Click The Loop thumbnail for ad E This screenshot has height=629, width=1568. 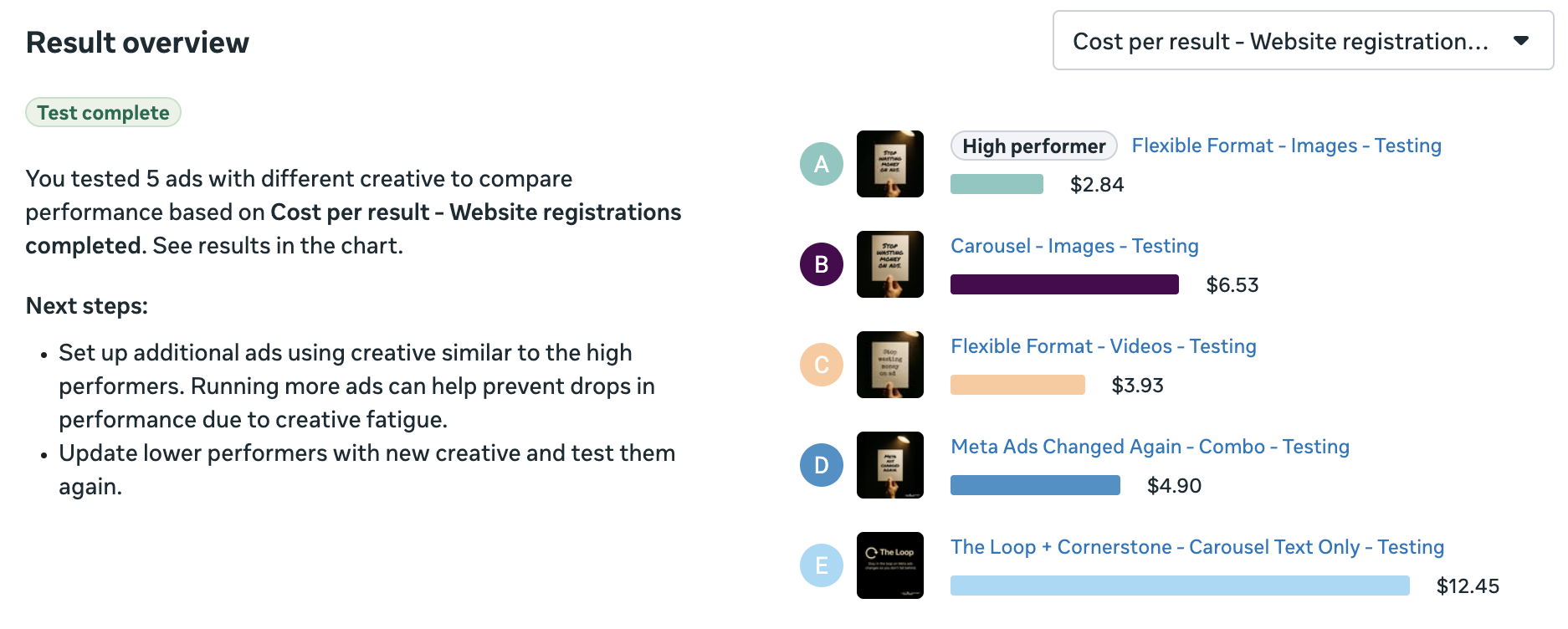[889, 565]
